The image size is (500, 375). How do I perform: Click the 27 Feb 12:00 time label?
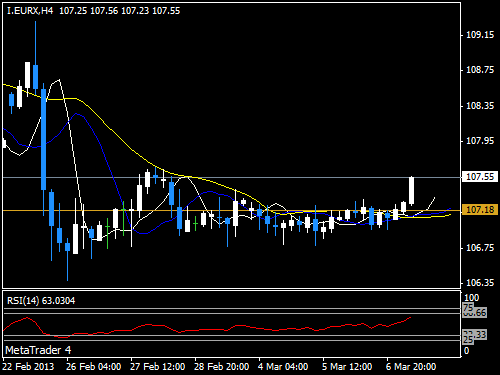pyautogui.click(x=157, y=367)
